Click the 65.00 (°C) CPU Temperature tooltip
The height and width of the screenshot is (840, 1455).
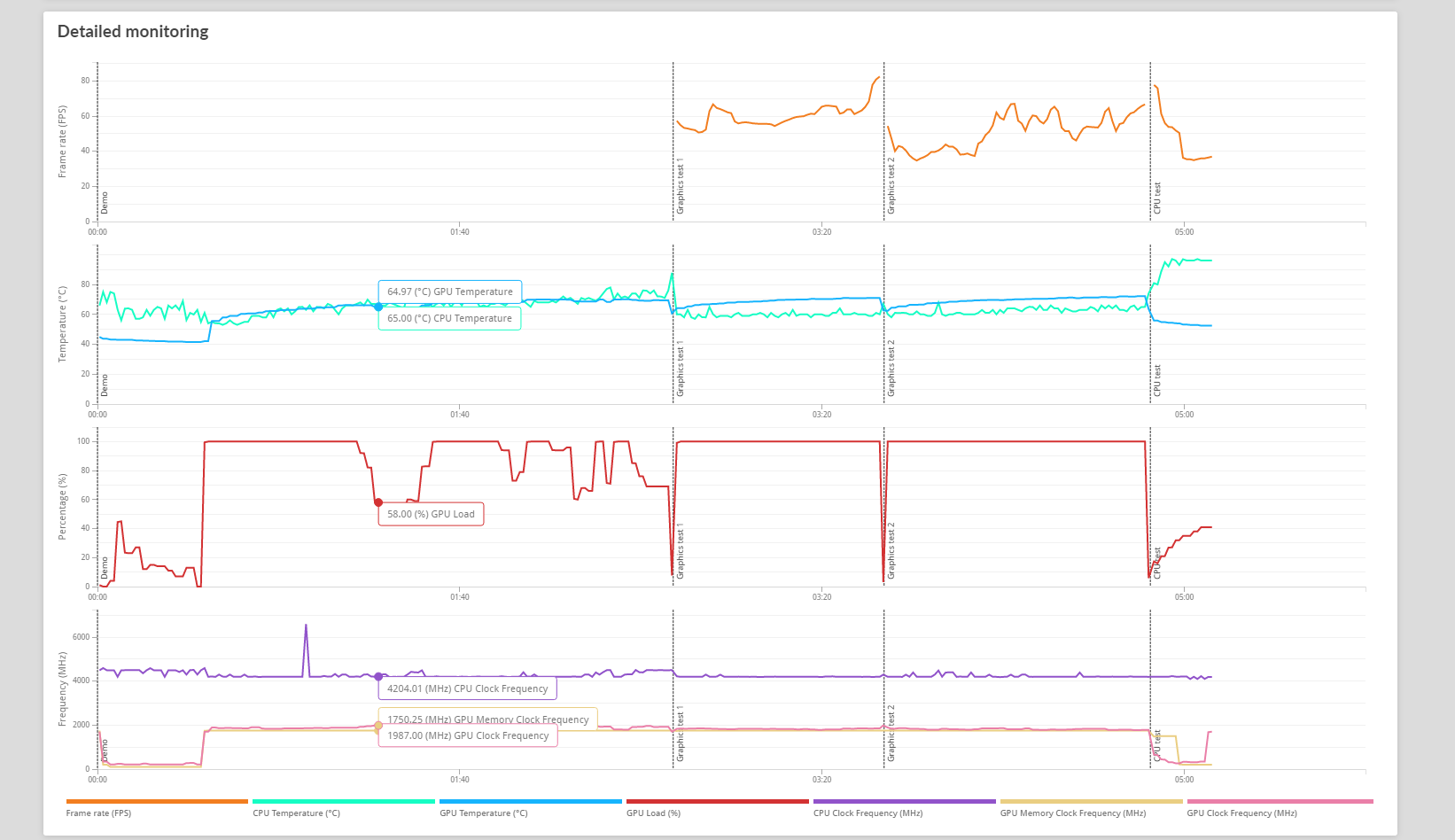click(449, 318)
